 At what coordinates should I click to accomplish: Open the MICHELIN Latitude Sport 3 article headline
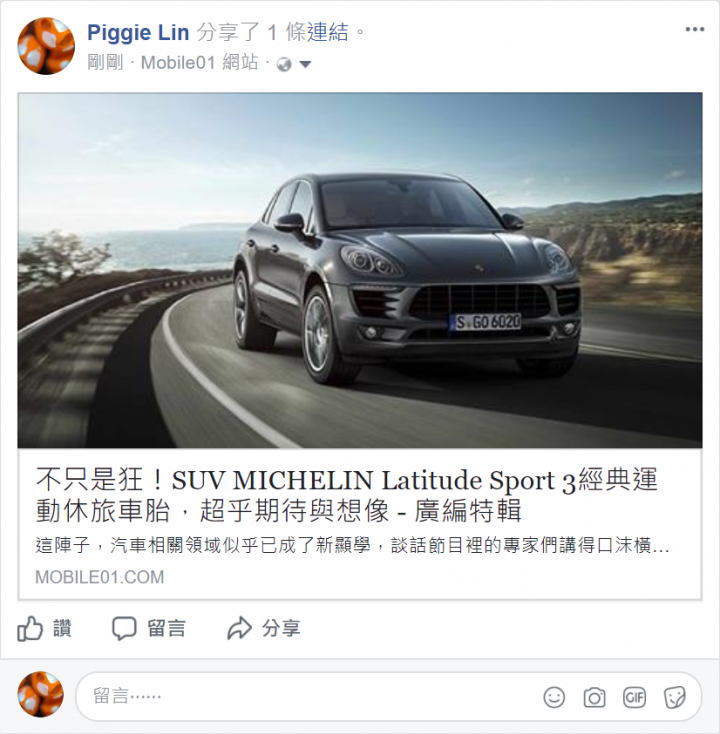pos(347,494)
